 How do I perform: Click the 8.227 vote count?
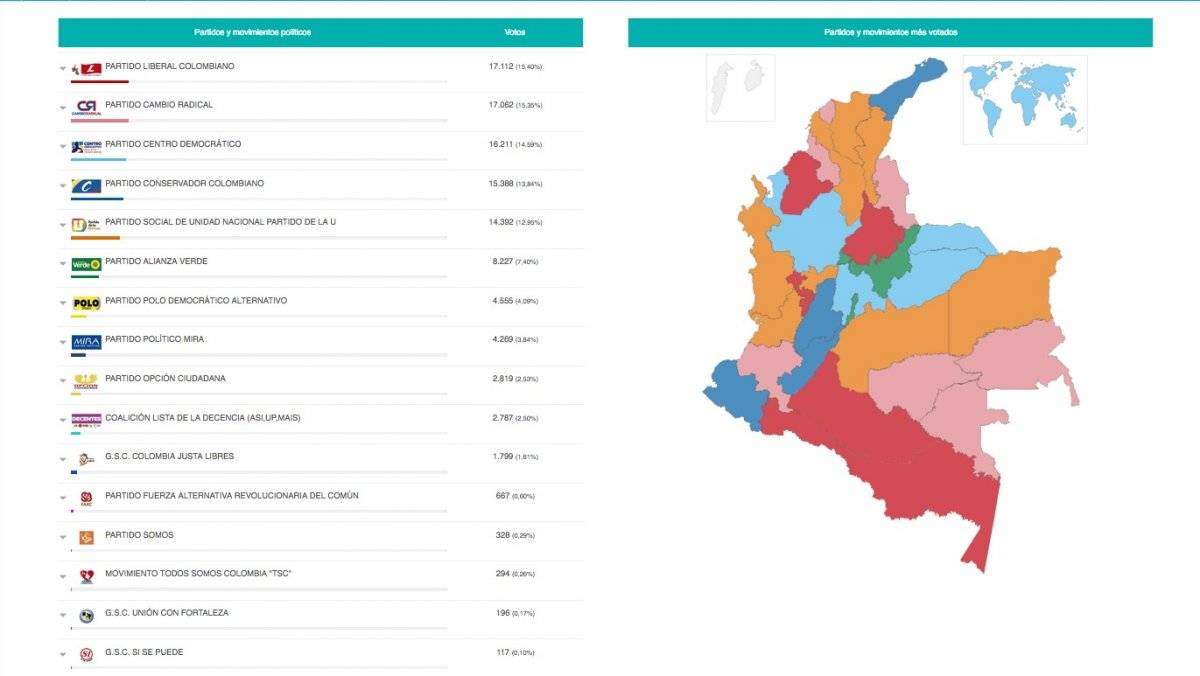coord(502,261)
